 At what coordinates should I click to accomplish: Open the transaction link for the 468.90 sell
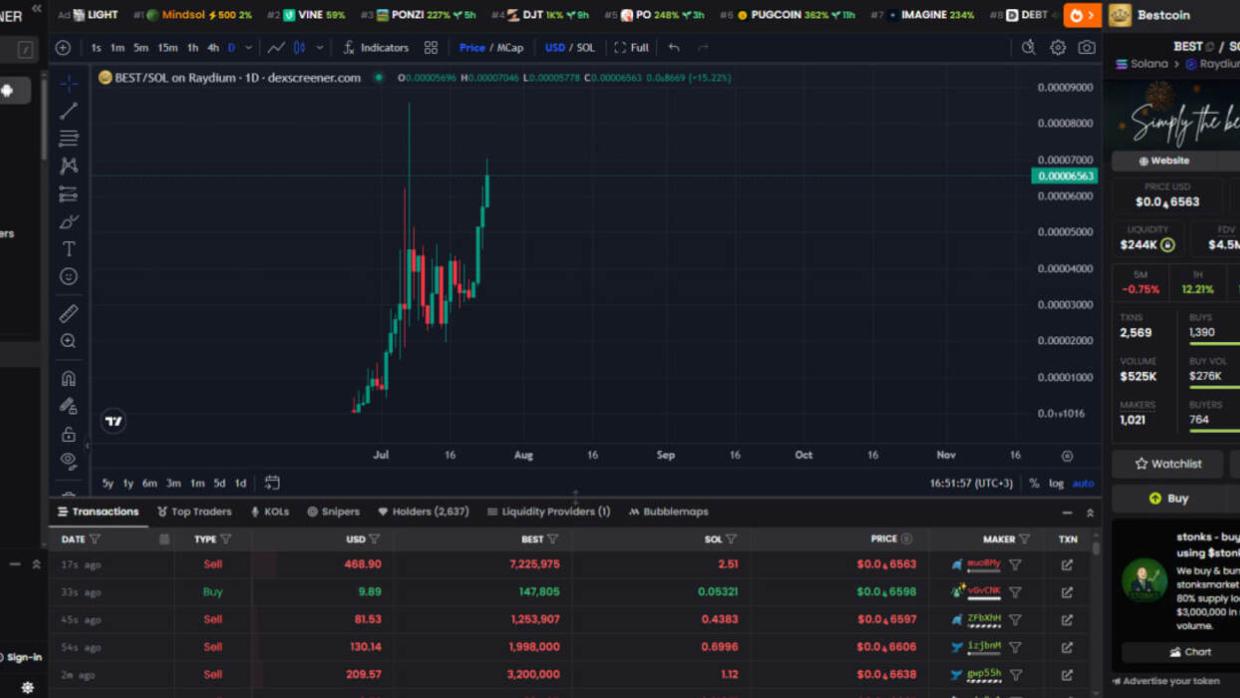(x=1067, y=564)
